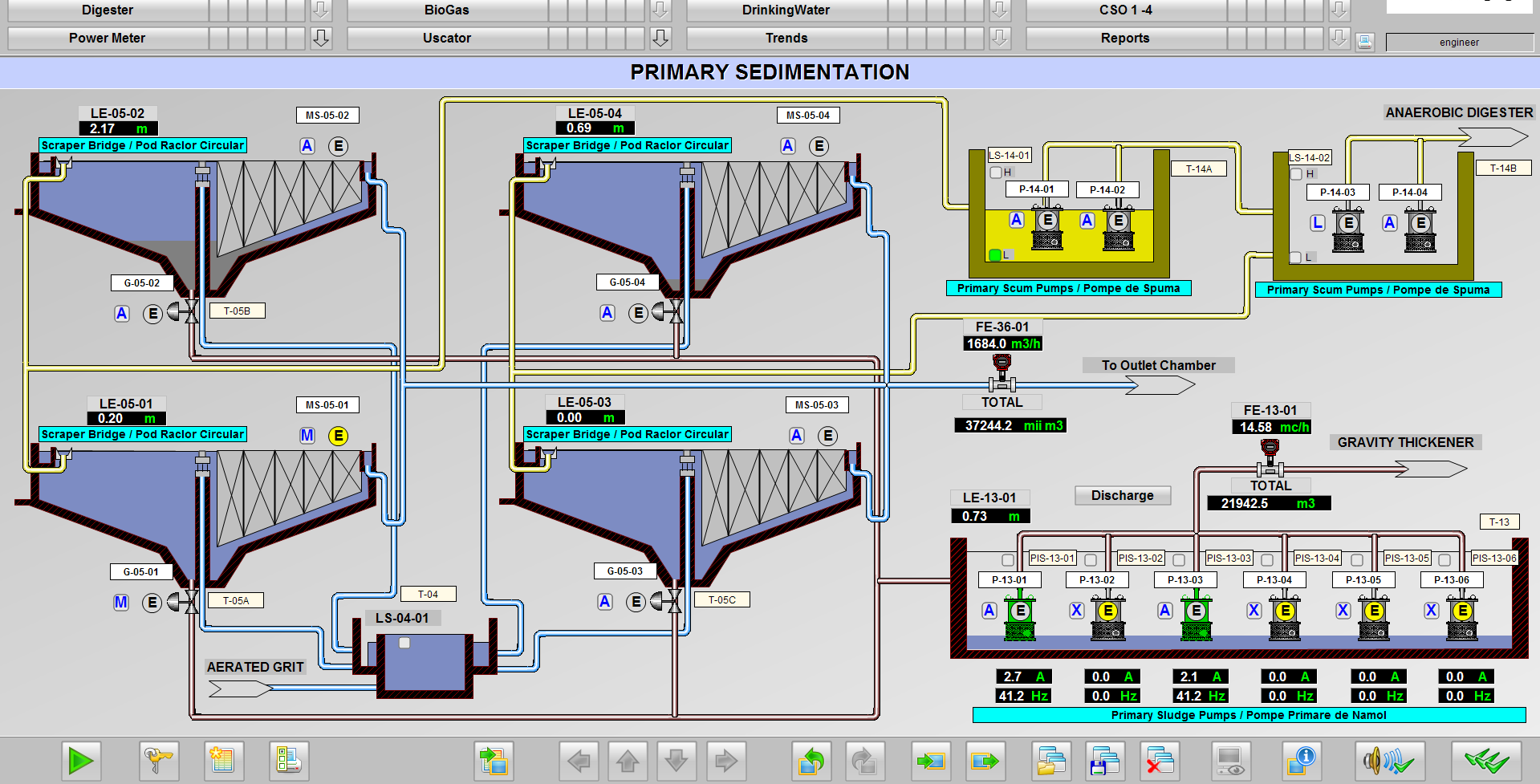Toggle checkbox left of PIS-13-06
This screenshot has height=784, width=1540.
coord(1445,560)
